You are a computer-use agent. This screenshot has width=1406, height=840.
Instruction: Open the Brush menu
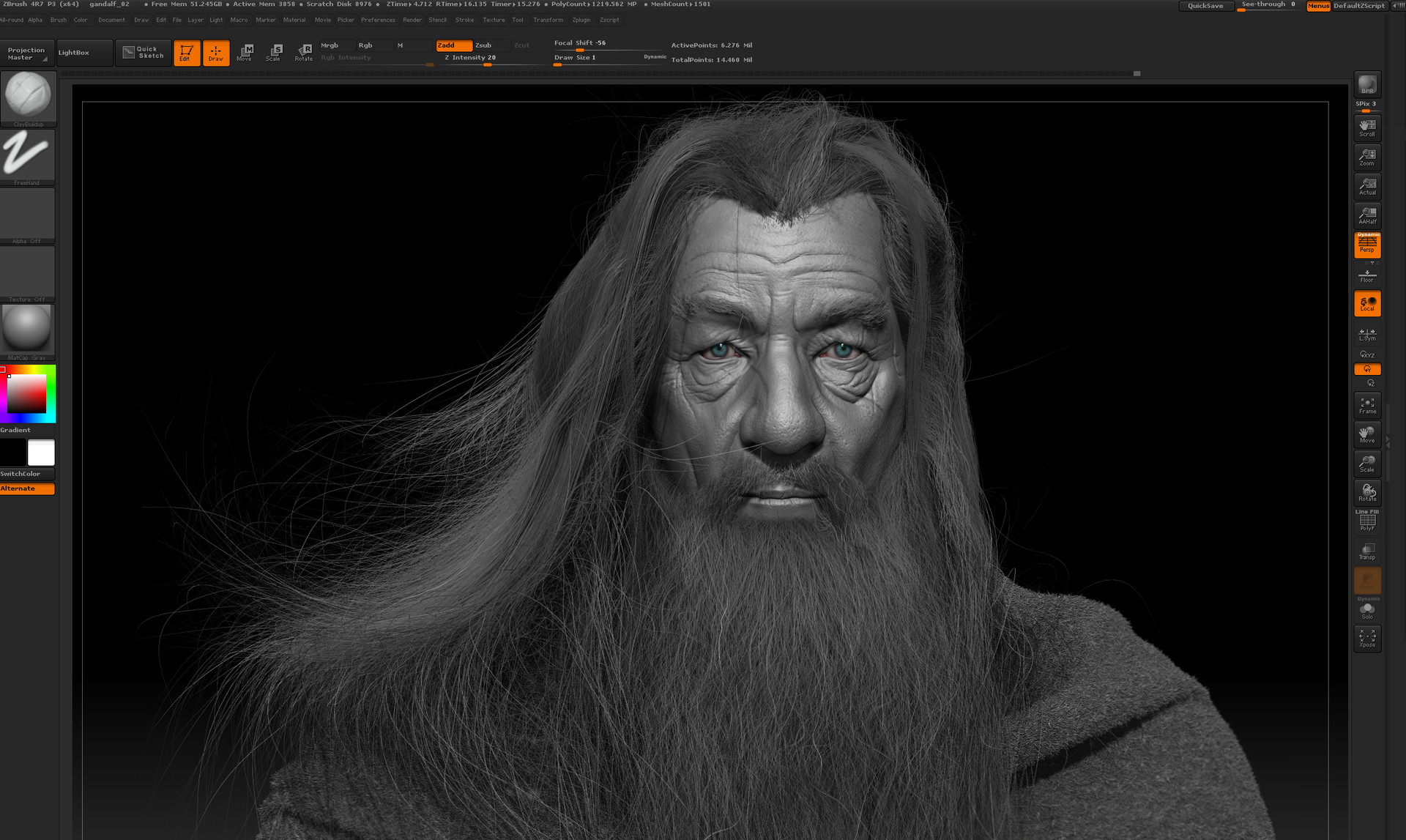[x=59, y=20]
